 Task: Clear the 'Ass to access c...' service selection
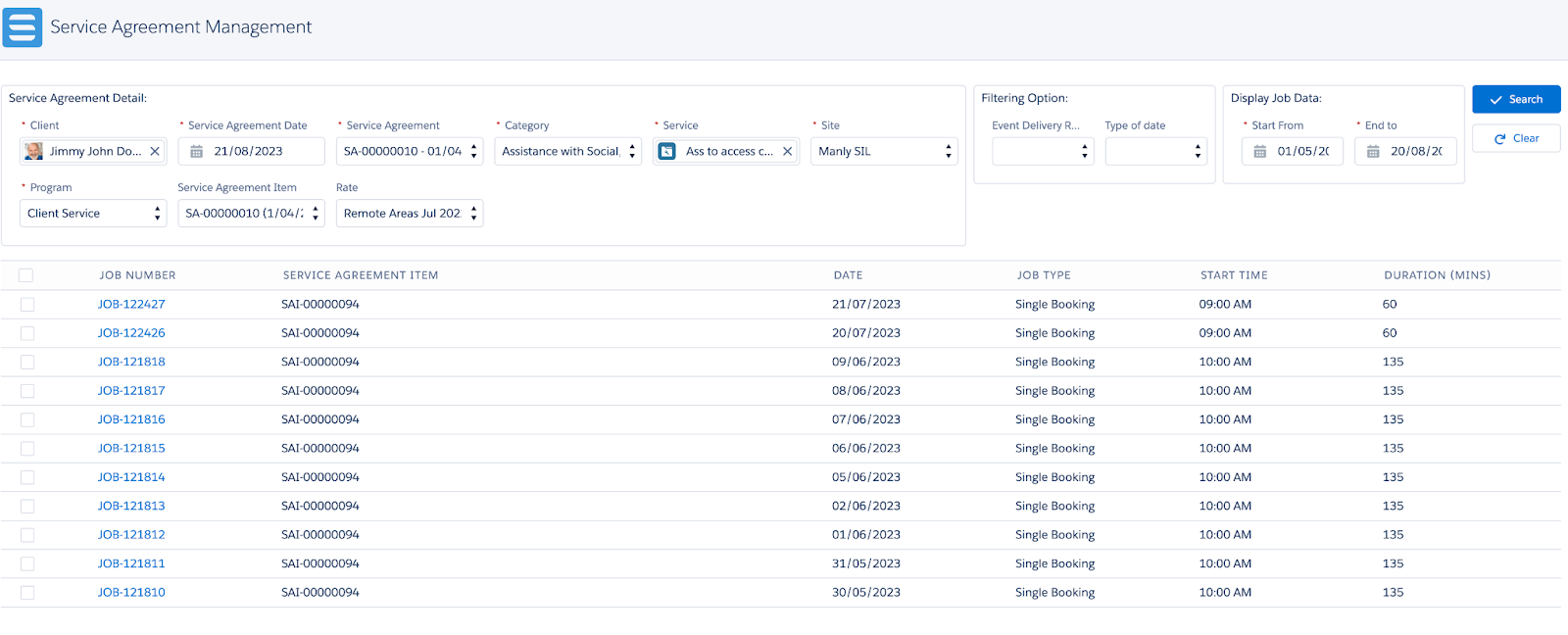[787, 152]
